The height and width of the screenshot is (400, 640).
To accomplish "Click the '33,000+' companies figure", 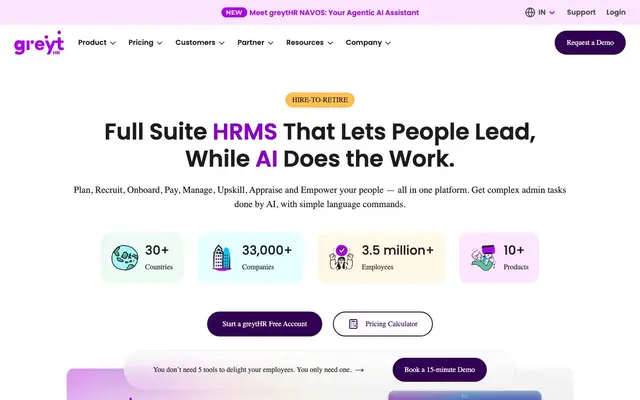I will [x=267, y=250].
